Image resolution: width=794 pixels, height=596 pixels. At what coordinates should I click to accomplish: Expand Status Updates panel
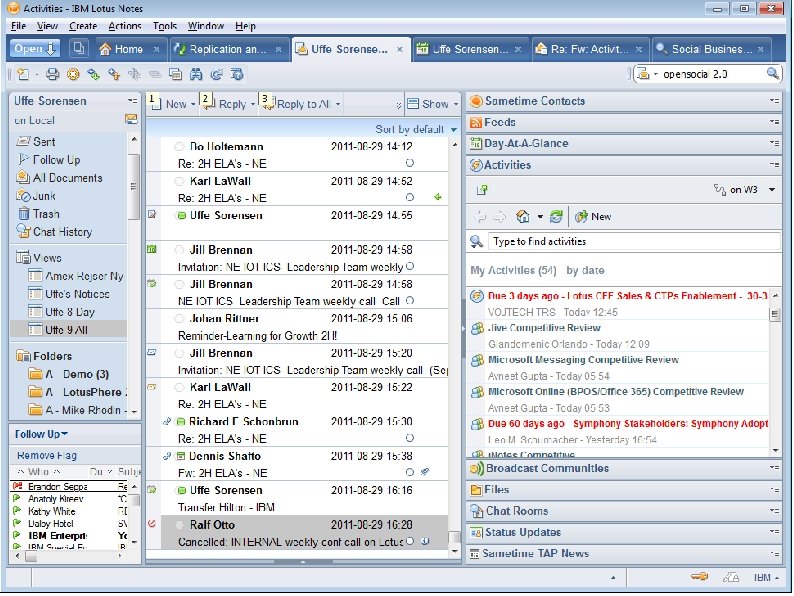(x=623, y=532)
